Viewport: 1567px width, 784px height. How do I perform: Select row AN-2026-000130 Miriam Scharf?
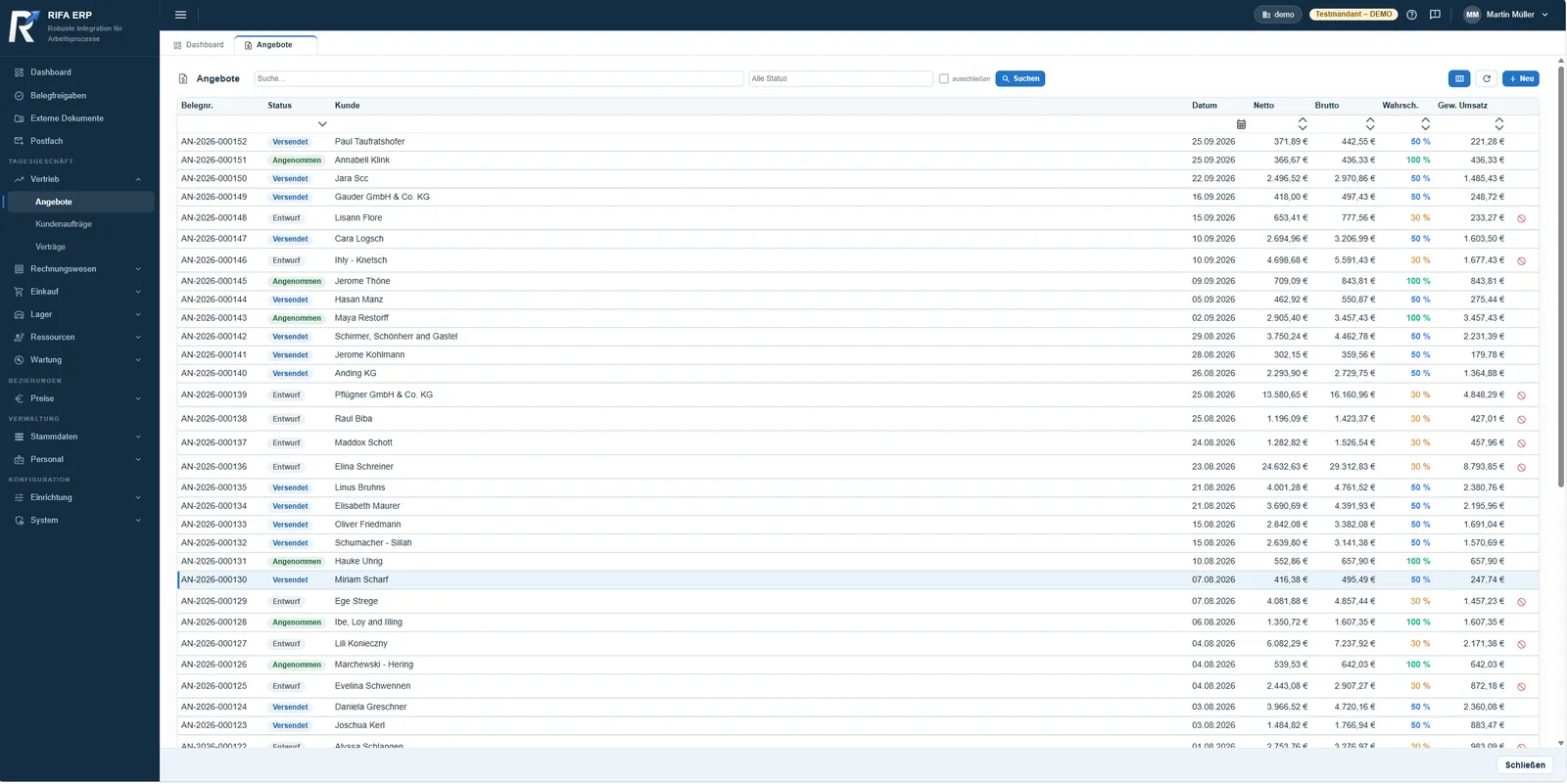[x=857, y=580]
